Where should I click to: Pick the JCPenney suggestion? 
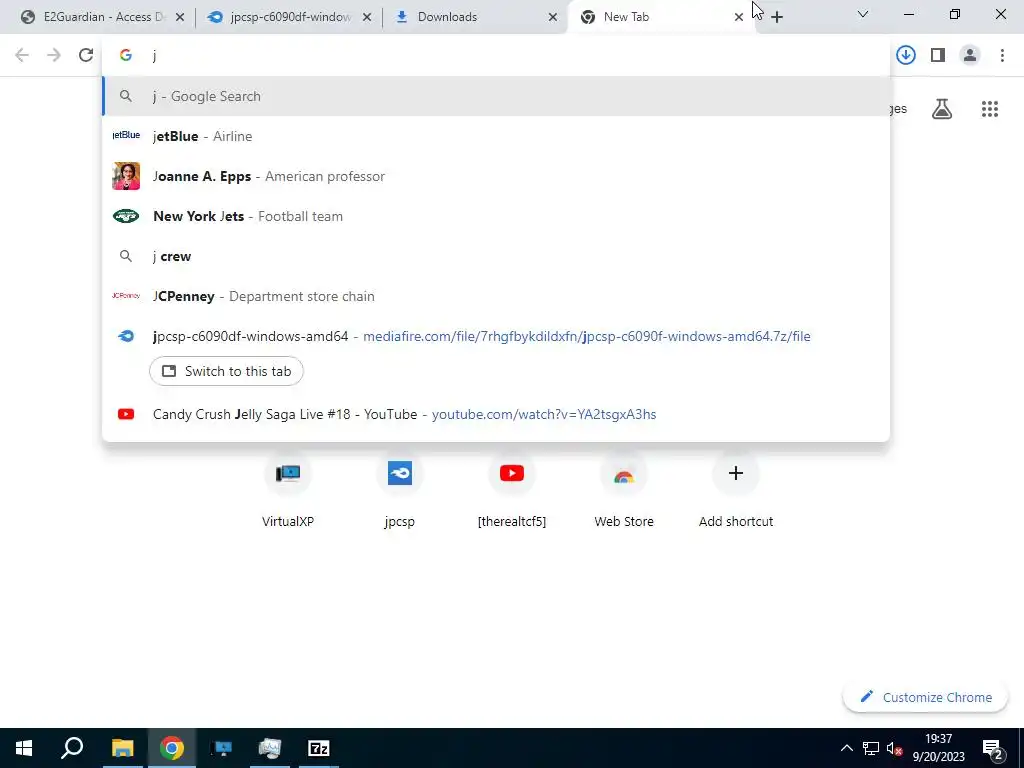click(496, 296)
